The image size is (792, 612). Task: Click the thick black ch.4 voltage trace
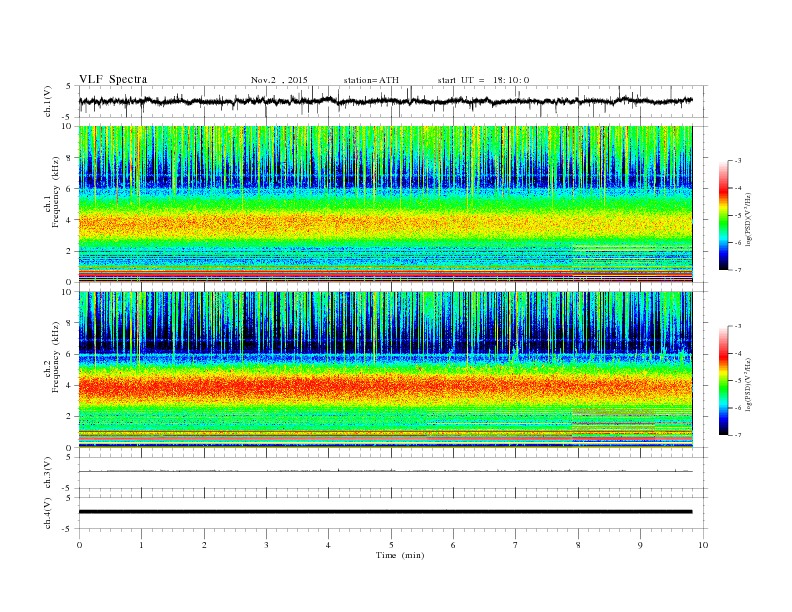385,512
